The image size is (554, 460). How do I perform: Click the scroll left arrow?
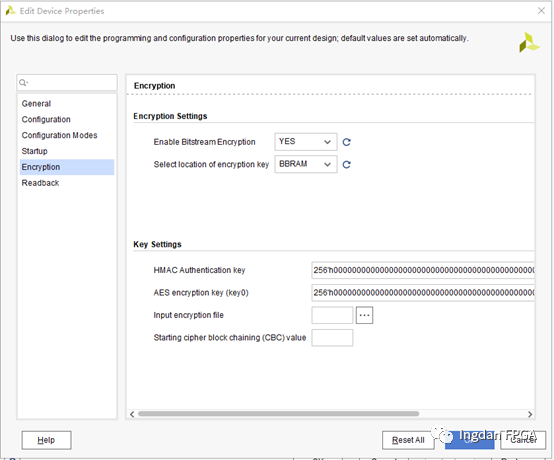(132, 414)
